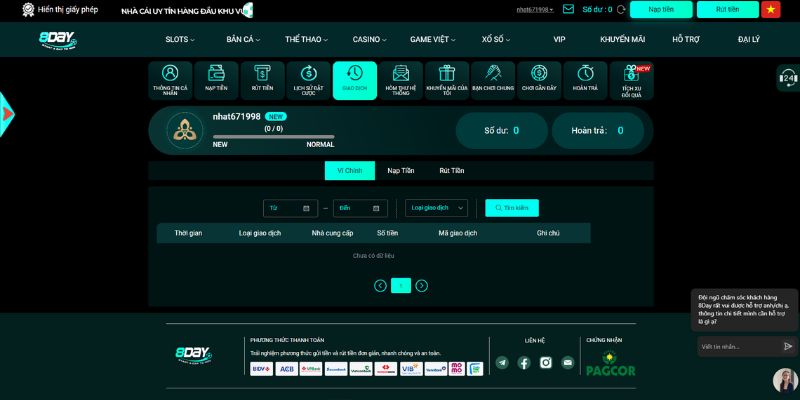This screenshot has width=800, height=400.
Task: Open the Loại giao dịch dropdown
Action: (436, 208)
